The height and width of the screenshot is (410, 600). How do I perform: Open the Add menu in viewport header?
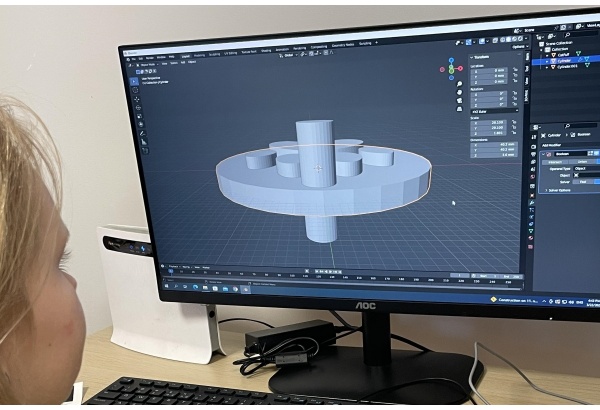pos(183,62)
